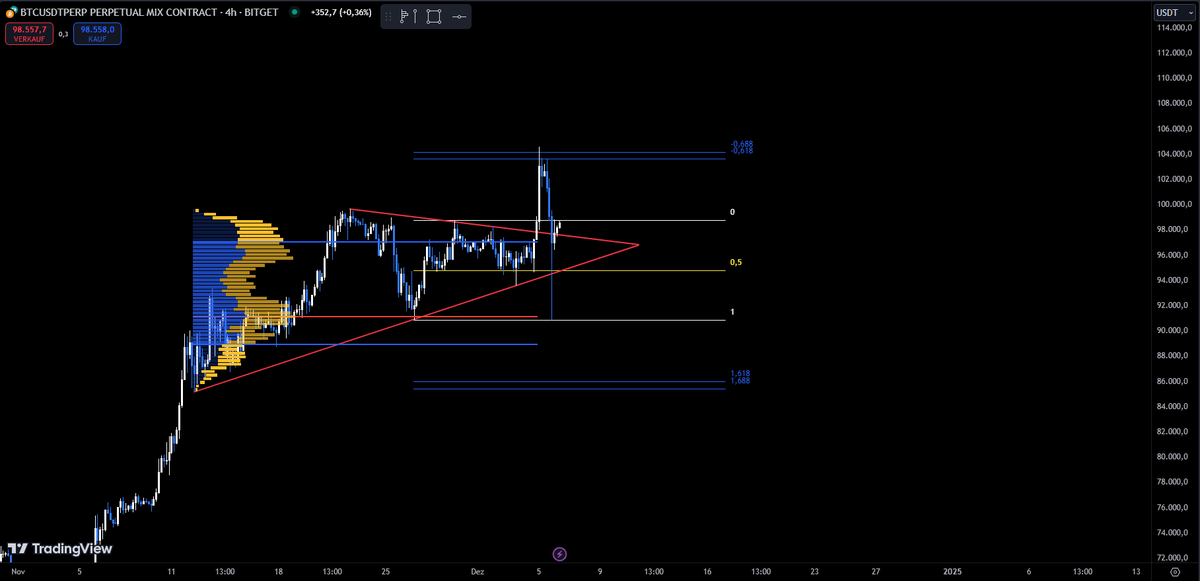The height and width of the screenshot is (581, 1200).
Task: Click the Fibonacci level label 0
Action: [733, 212]
